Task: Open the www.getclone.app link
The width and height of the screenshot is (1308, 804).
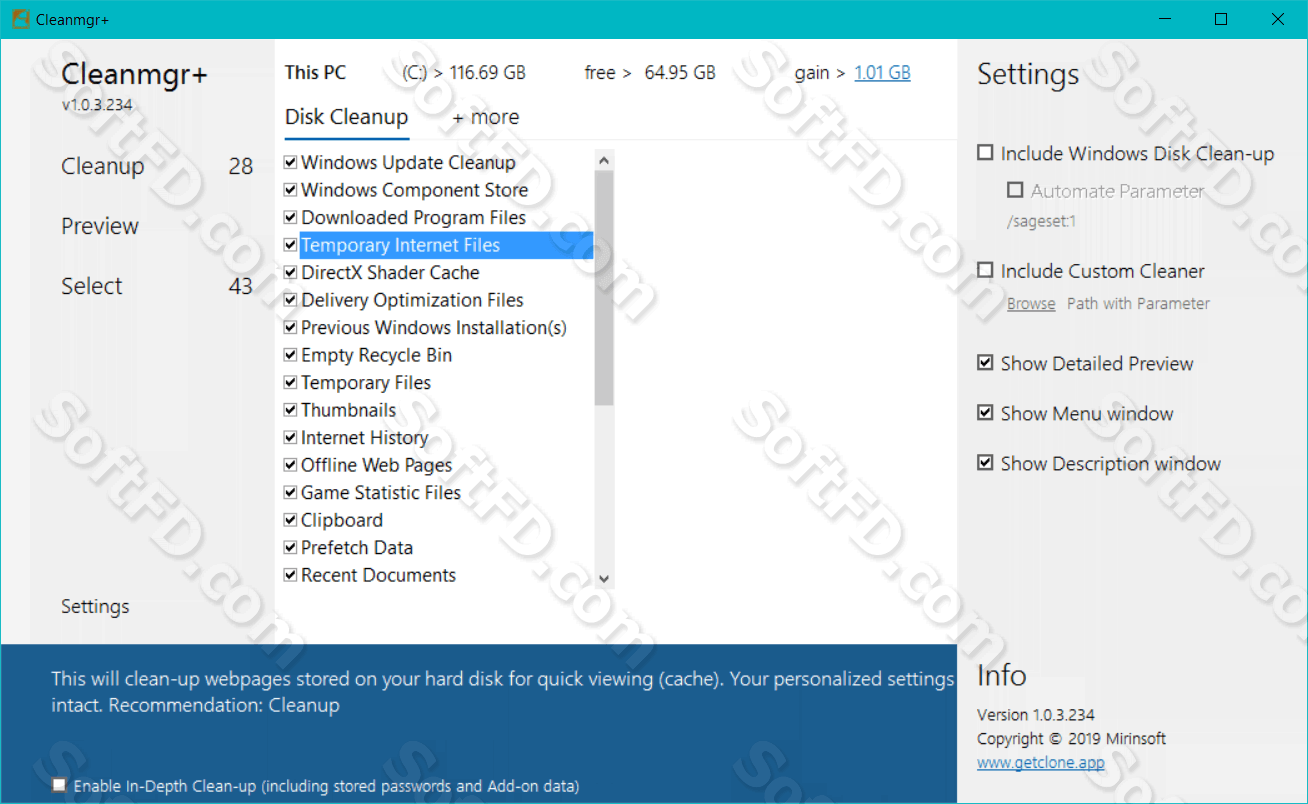Action: (1041, 762)
